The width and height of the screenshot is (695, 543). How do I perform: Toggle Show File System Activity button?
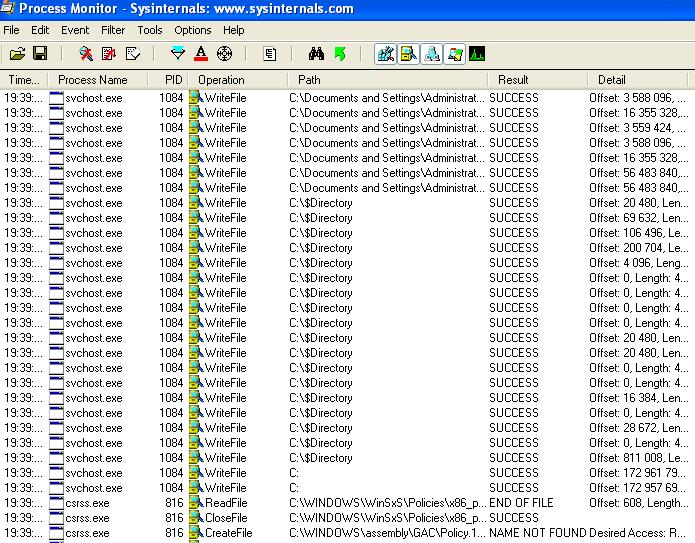(x=408, y=54)
